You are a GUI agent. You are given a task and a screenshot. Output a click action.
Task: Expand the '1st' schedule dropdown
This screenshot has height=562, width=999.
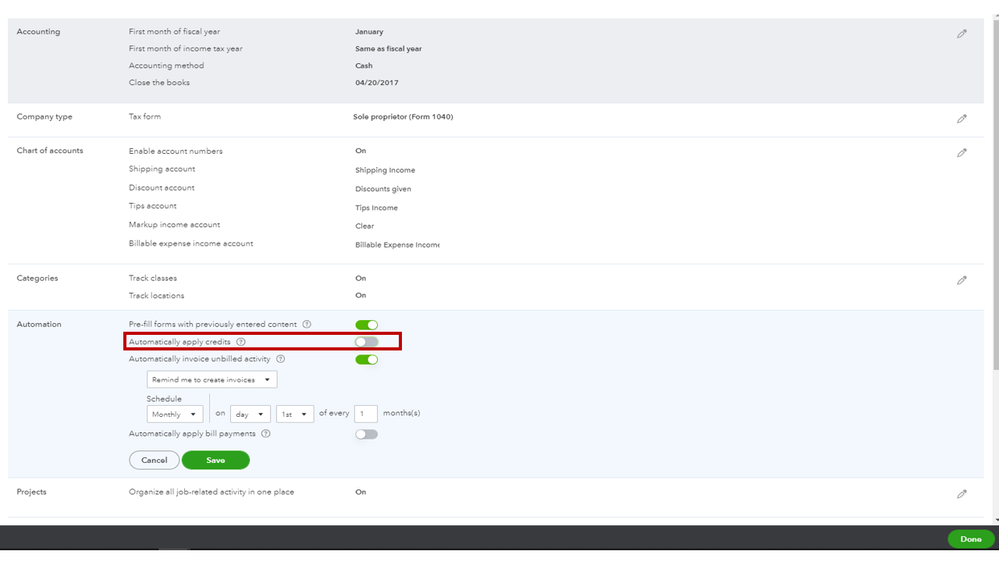point(295,414)
